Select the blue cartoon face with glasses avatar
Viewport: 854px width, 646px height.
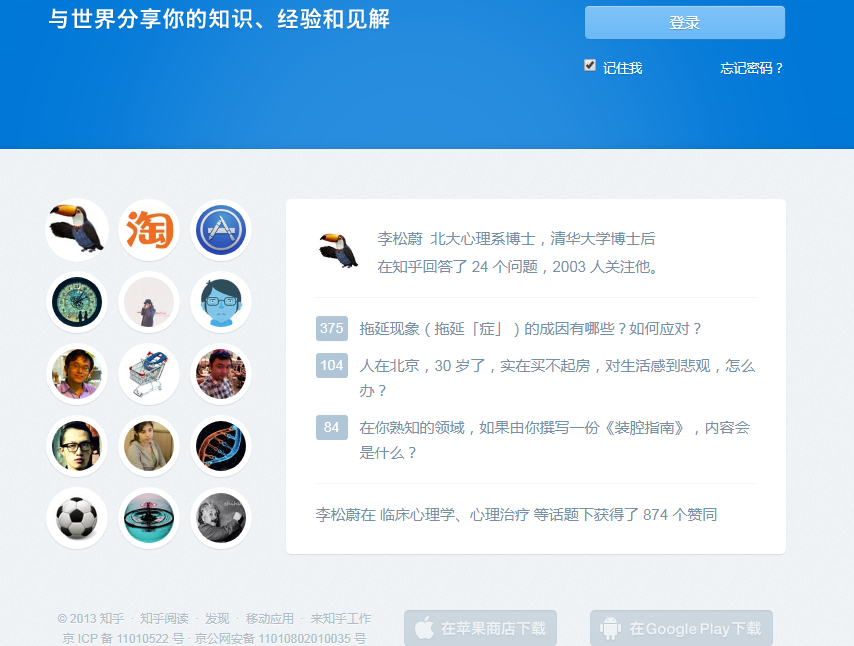(221, 302)
